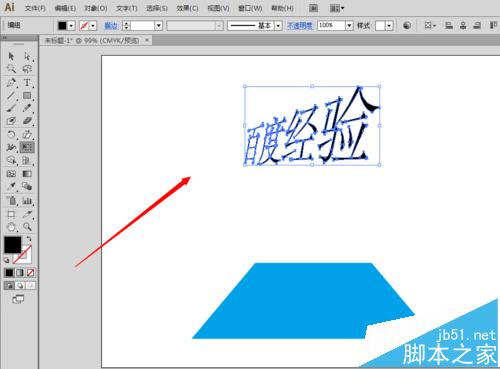Select the Artboard tool
Viewport: 500px width, 369px height.
tap(11, 214)
